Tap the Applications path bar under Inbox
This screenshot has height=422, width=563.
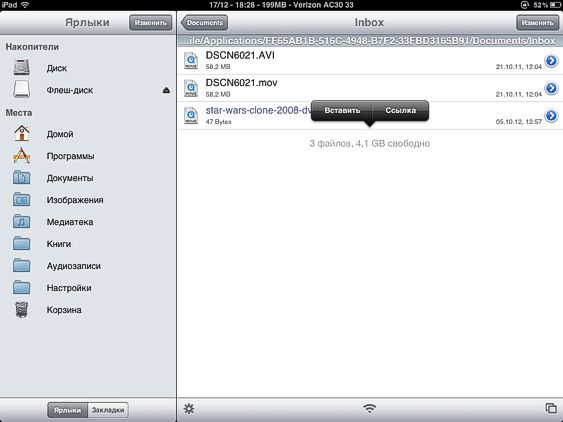pyautogui.click(x=370, y=41)
